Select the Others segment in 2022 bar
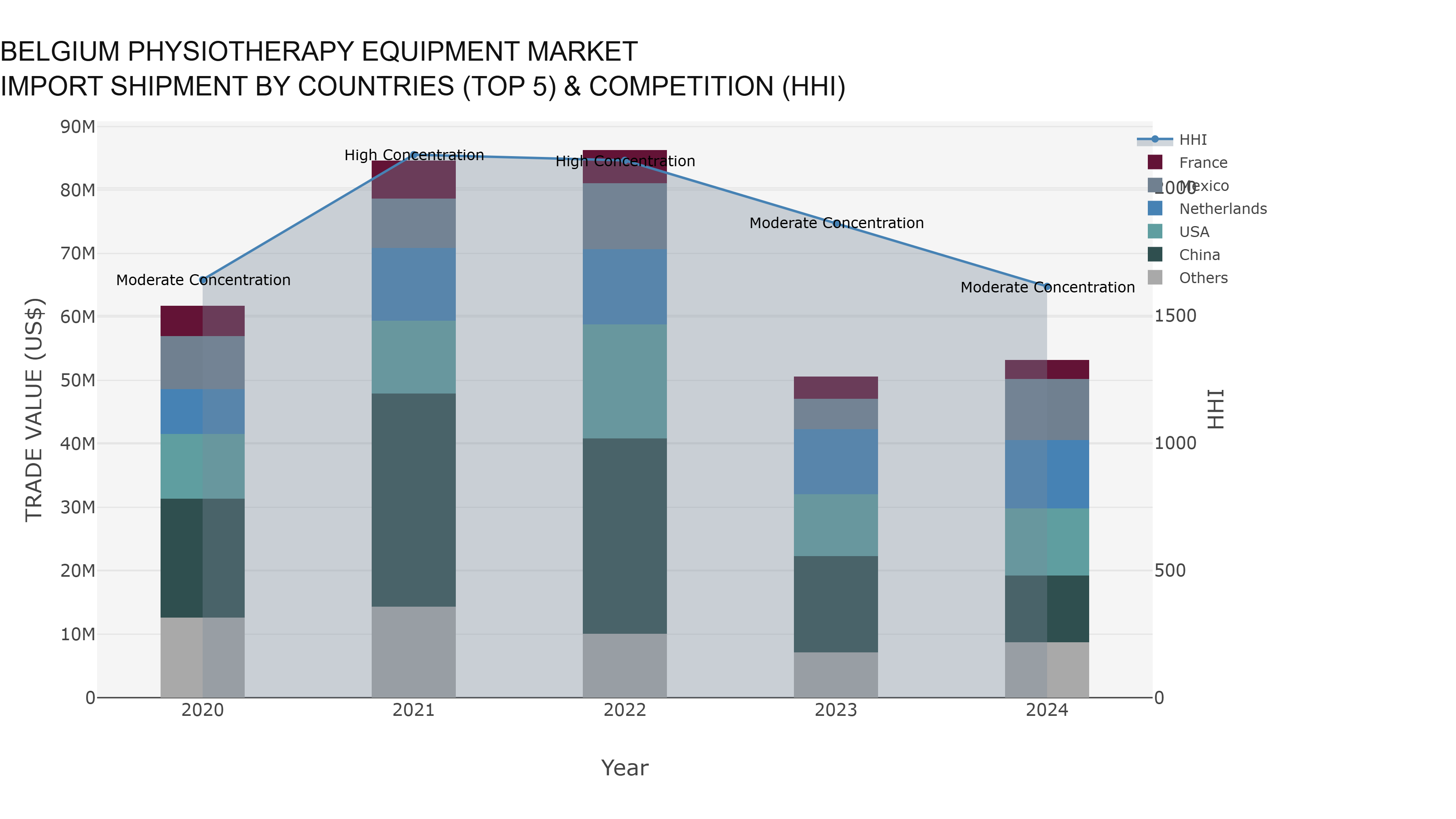Screen dimensions: 1456x819 pyautogui.click(x=624, y=665)
